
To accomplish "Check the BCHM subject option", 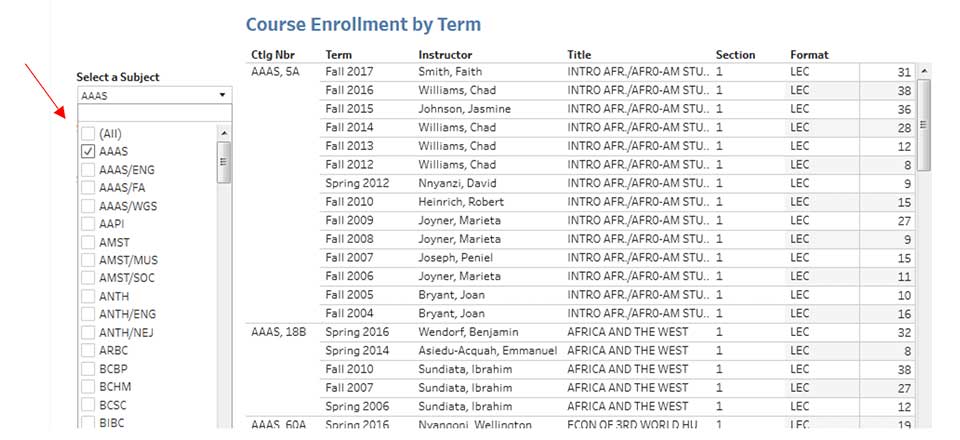I will pyautogui.click(x=88, y=387).
